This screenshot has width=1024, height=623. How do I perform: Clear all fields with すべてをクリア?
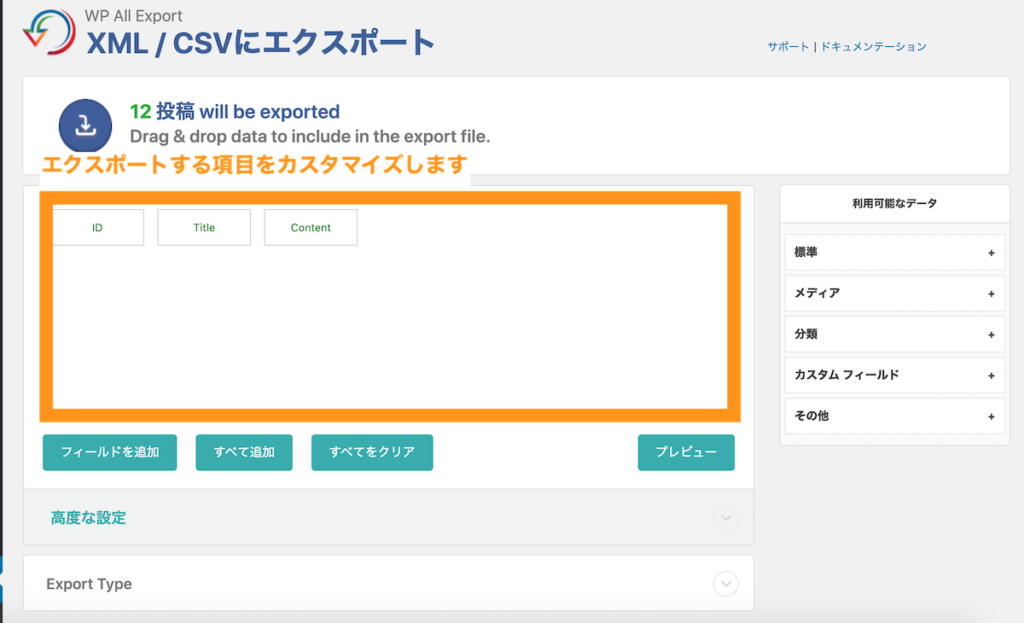tap(372, 452)
